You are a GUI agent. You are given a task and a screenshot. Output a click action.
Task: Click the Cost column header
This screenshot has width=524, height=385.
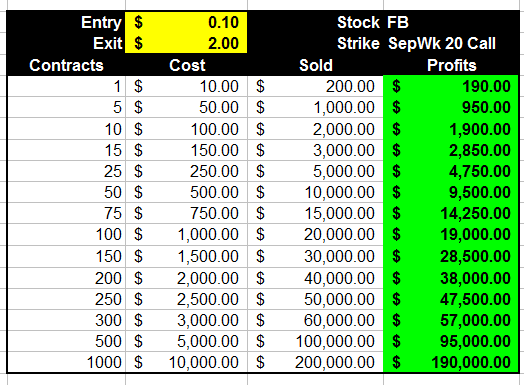[186, 65]
